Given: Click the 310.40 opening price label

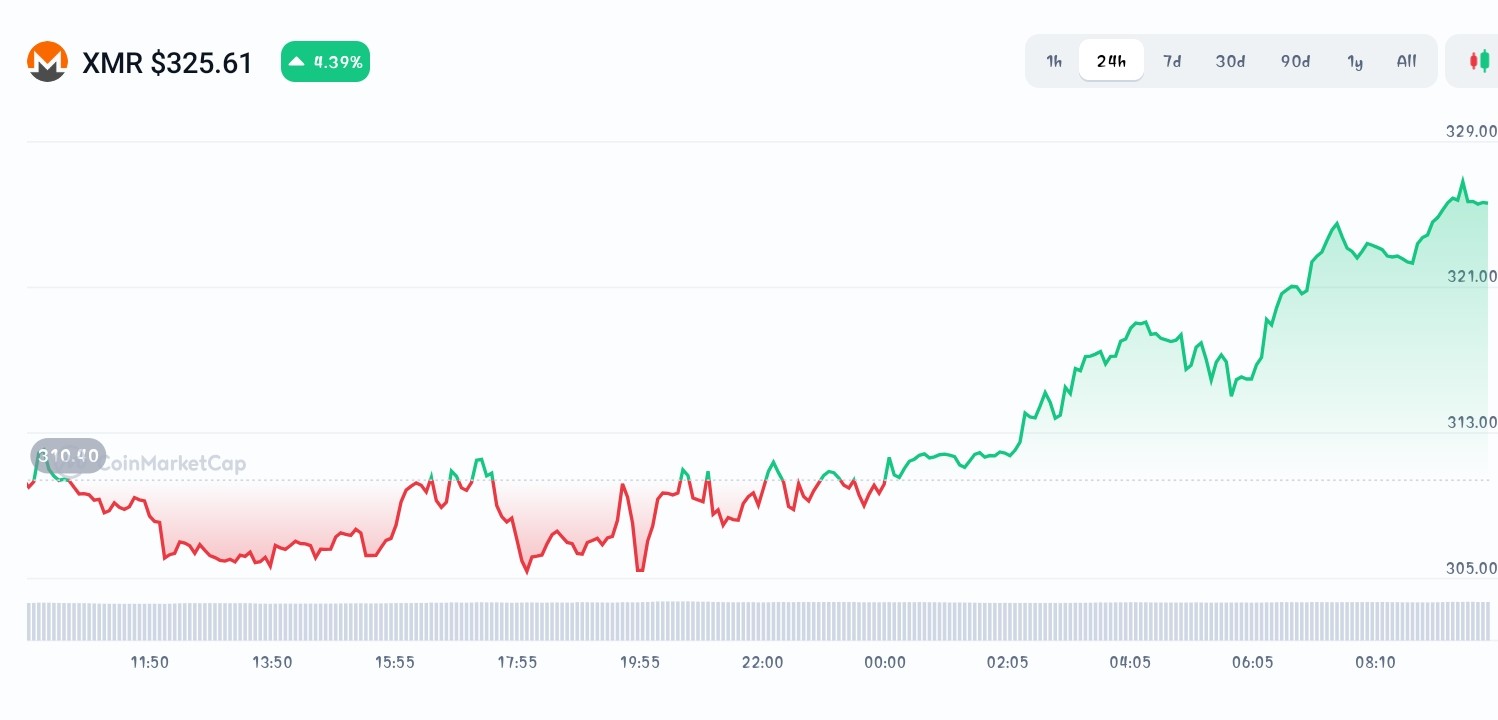Looking at the screenshot, I should click(68, 456).
